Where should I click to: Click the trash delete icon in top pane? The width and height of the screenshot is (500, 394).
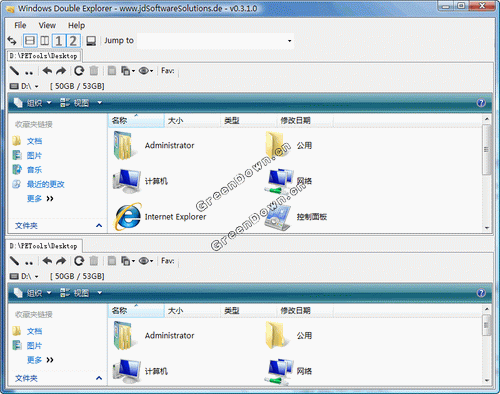pyautogui.click(x=94, y=71)
